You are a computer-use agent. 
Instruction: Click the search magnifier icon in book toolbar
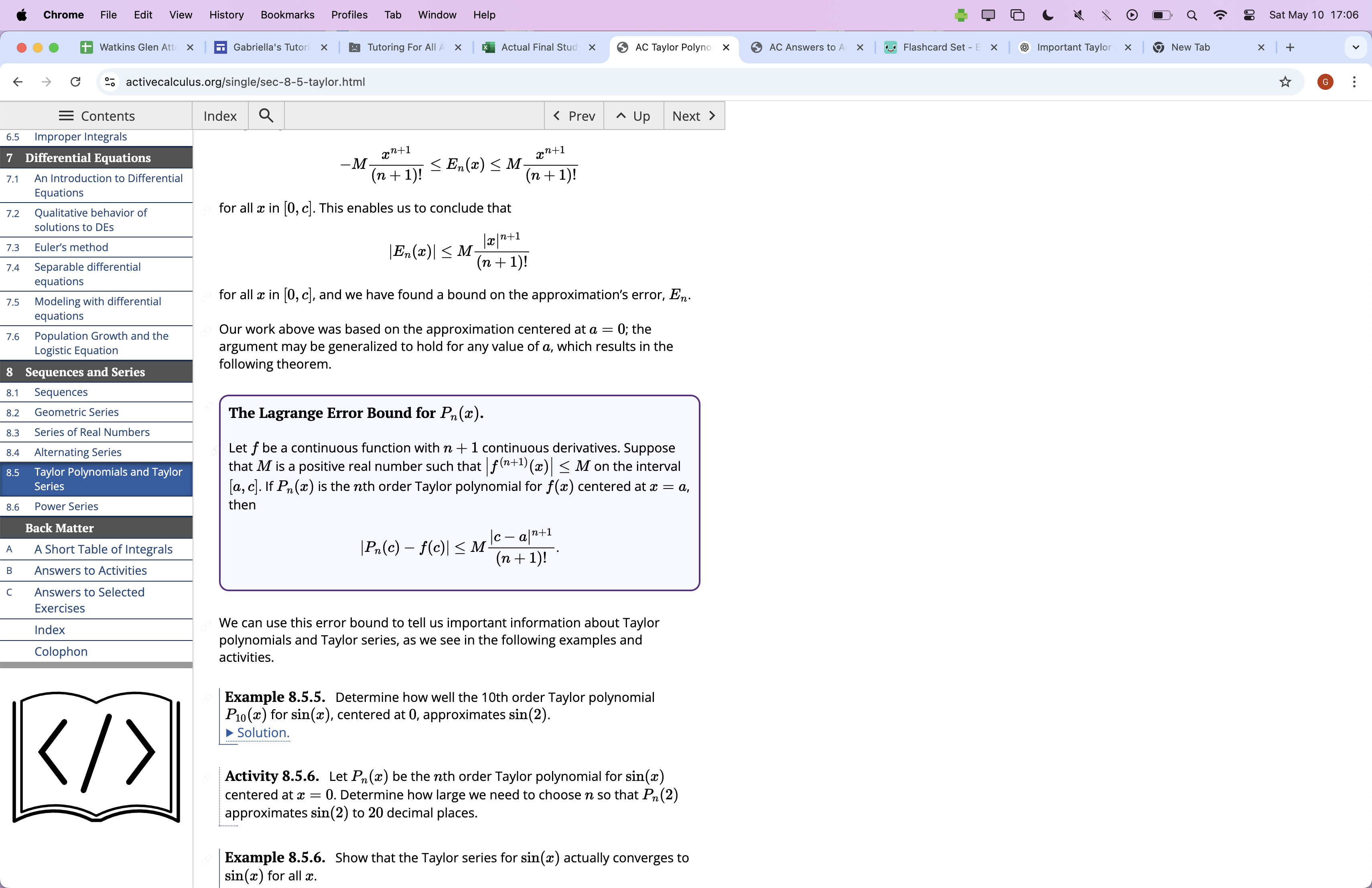(266, 116)
